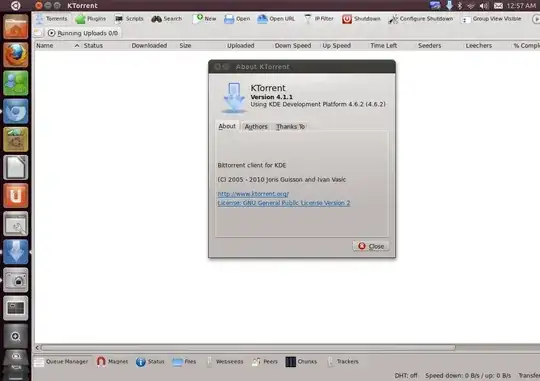Switch to the Thanks To tab
Screen dimensions: 540x381
point(290,126)
